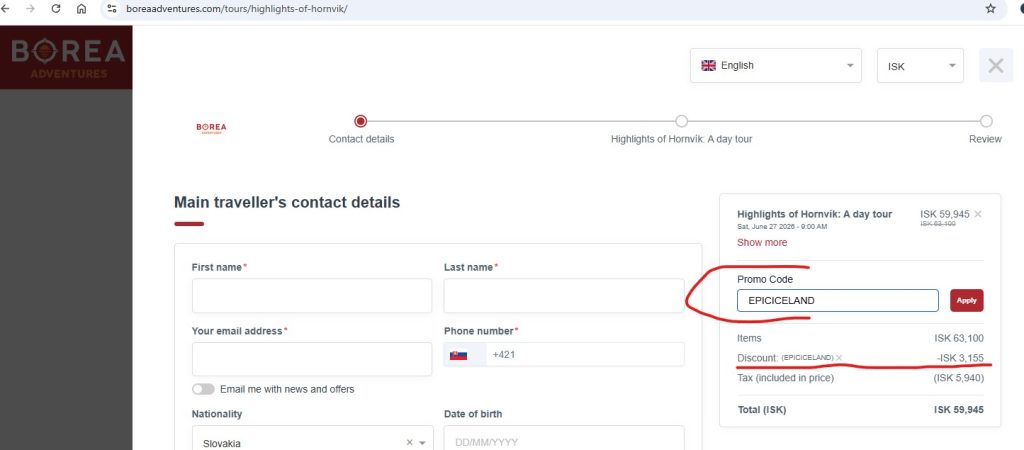Go to the browser home page icon
Screen dimensions: 1024x450
(81, 9)
